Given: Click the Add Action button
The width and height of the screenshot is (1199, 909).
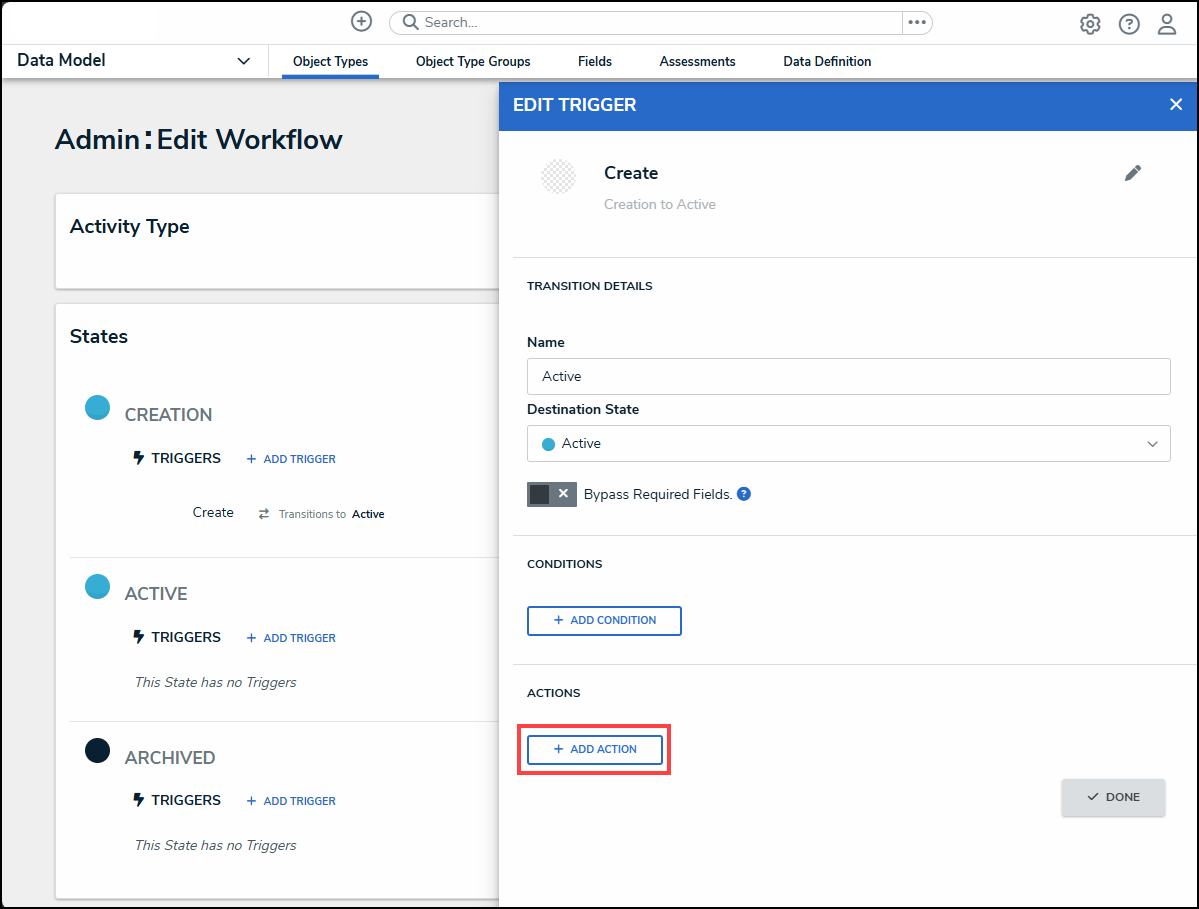Looking at the screenshot, I should (x=595, y=749).
